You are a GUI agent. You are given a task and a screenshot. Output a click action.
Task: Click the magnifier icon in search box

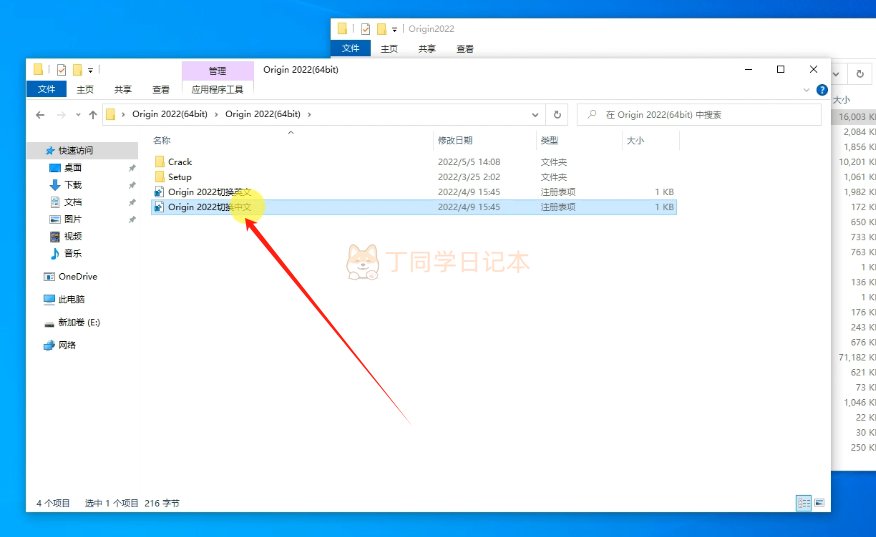point(592,115)
